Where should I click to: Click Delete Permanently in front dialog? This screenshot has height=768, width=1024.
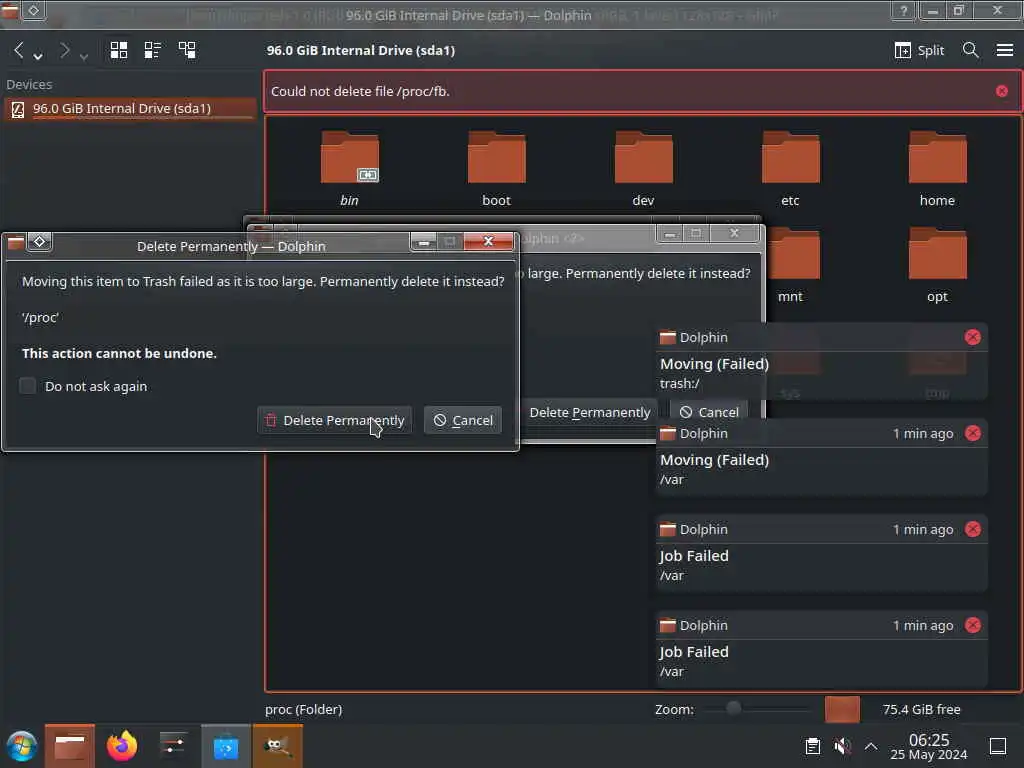[334, 420]
